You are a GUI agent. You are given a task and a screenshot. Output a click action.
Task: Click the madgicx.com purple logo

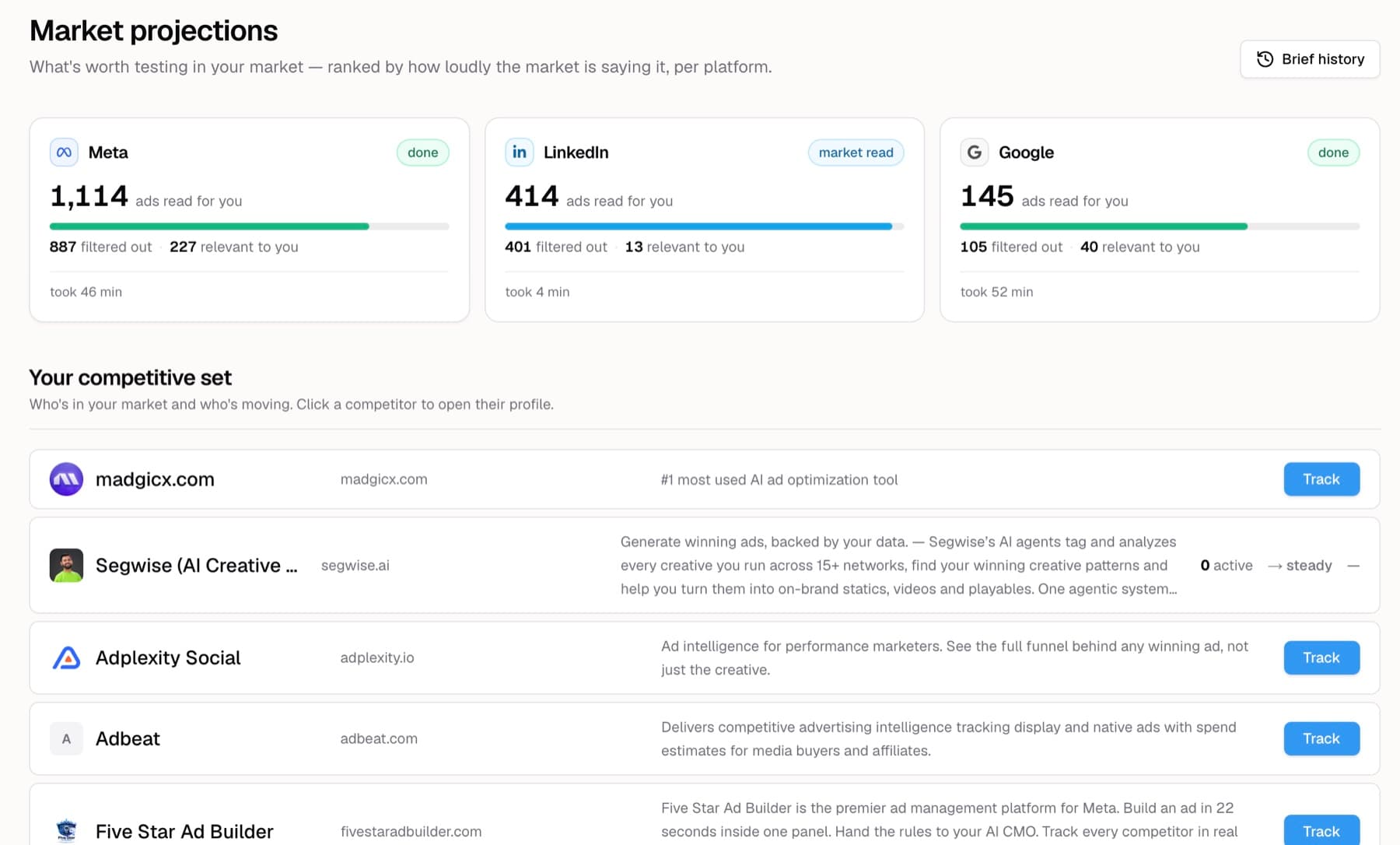tap(66, 479)
